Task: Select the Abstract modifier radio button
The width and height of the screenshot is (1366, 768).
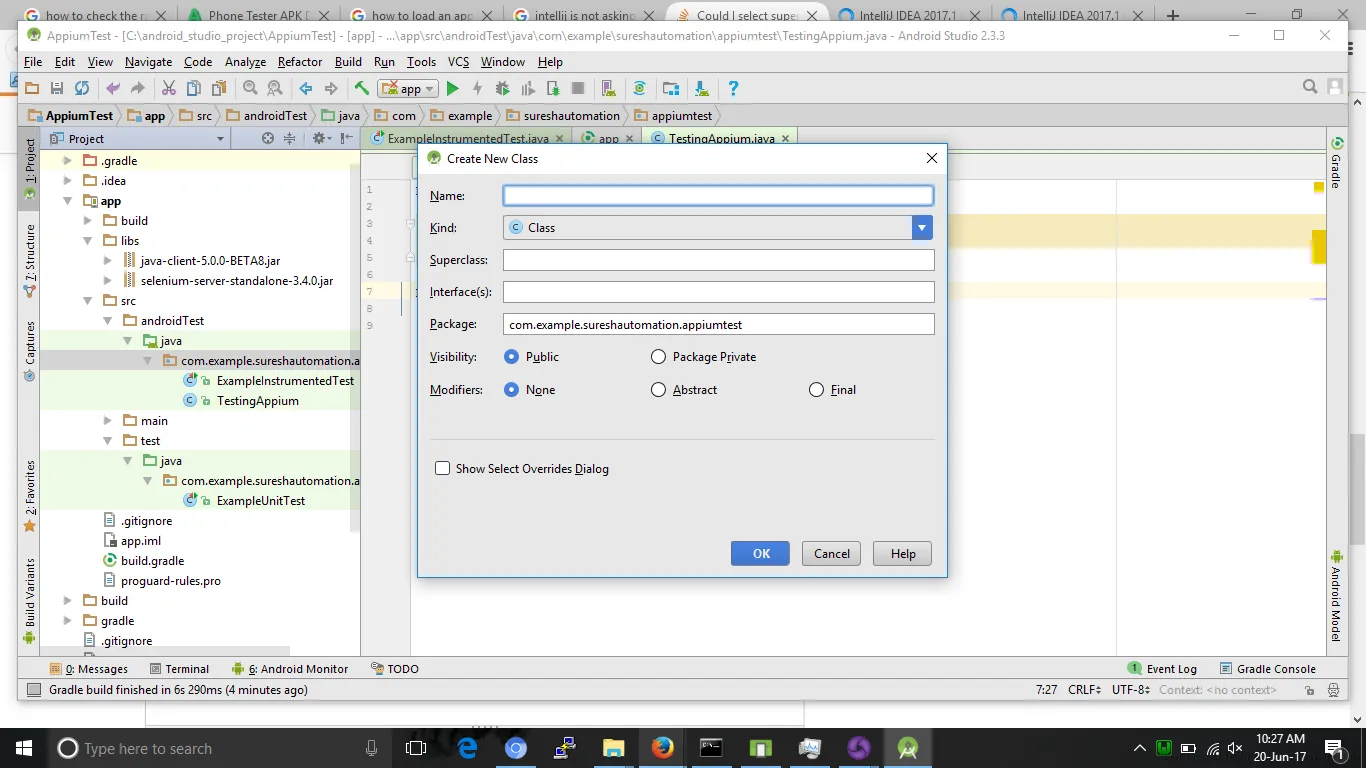Action: [x=658, y=390]
